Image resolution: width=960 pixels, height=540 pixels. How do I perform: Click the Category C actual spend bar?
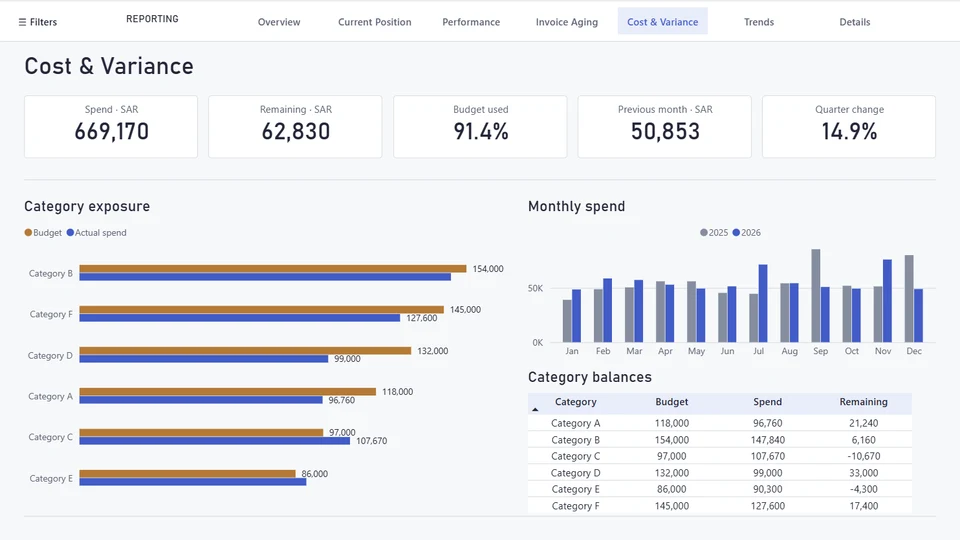tap(214, 441)
